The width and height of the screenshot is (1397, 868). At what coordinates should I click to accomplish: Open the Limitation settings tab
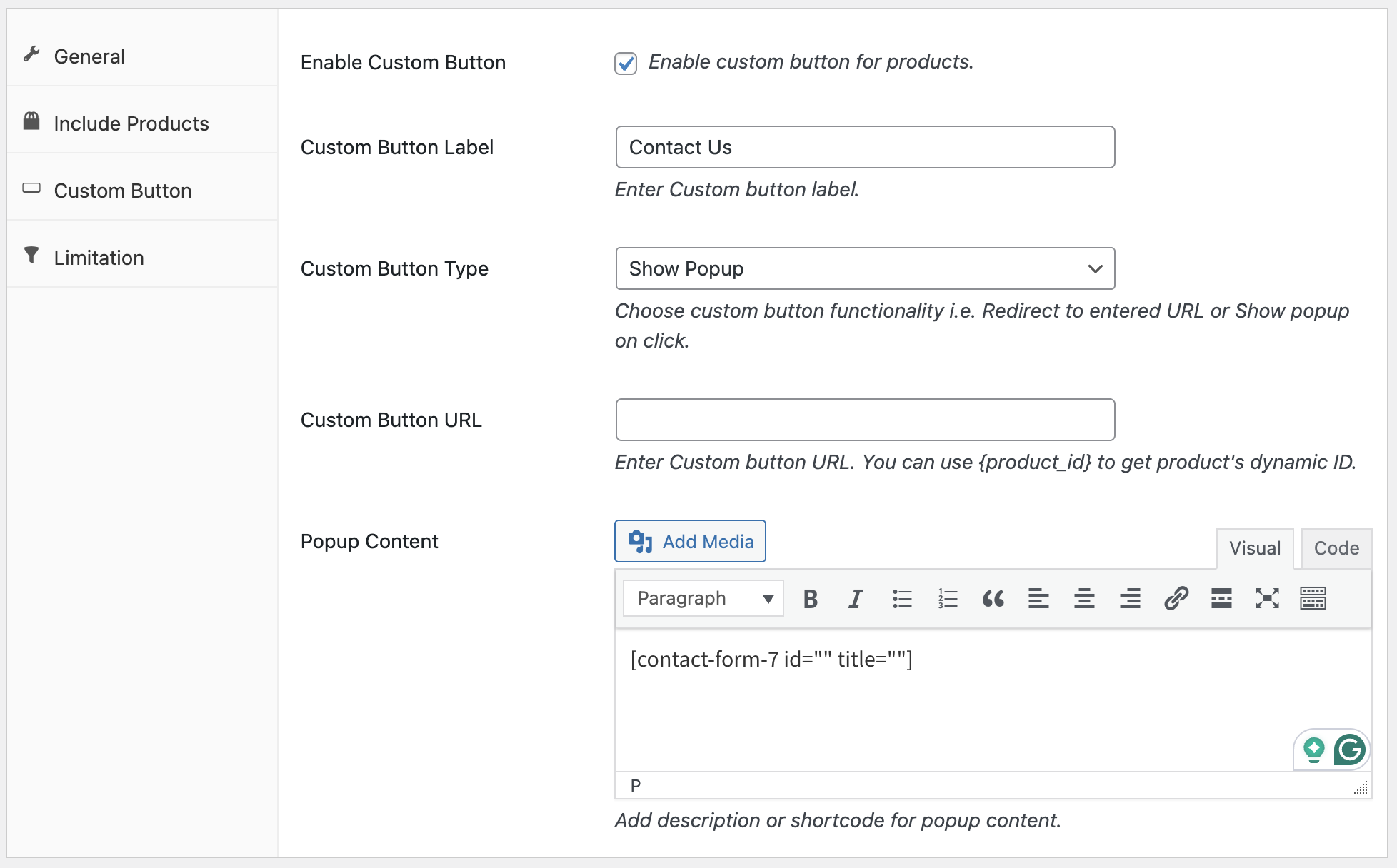(x=99, y=258)
